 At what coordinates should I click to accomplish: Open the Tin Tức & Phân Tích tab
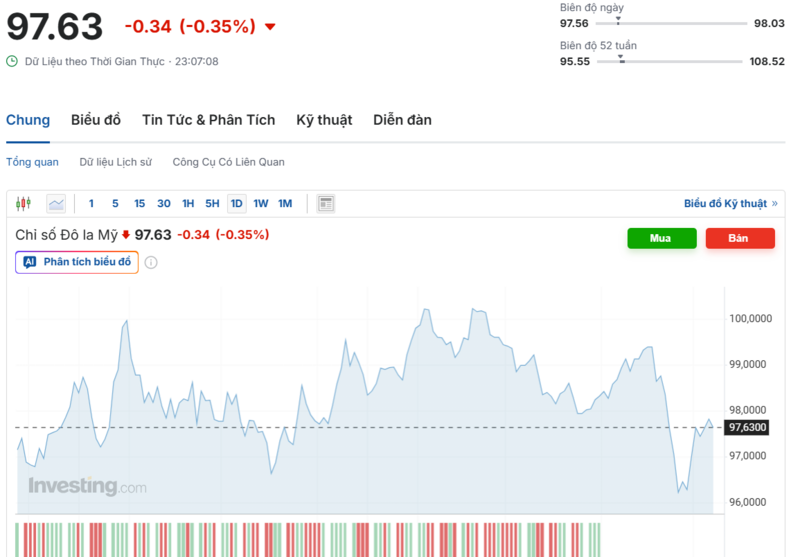(x=208, y=120)
